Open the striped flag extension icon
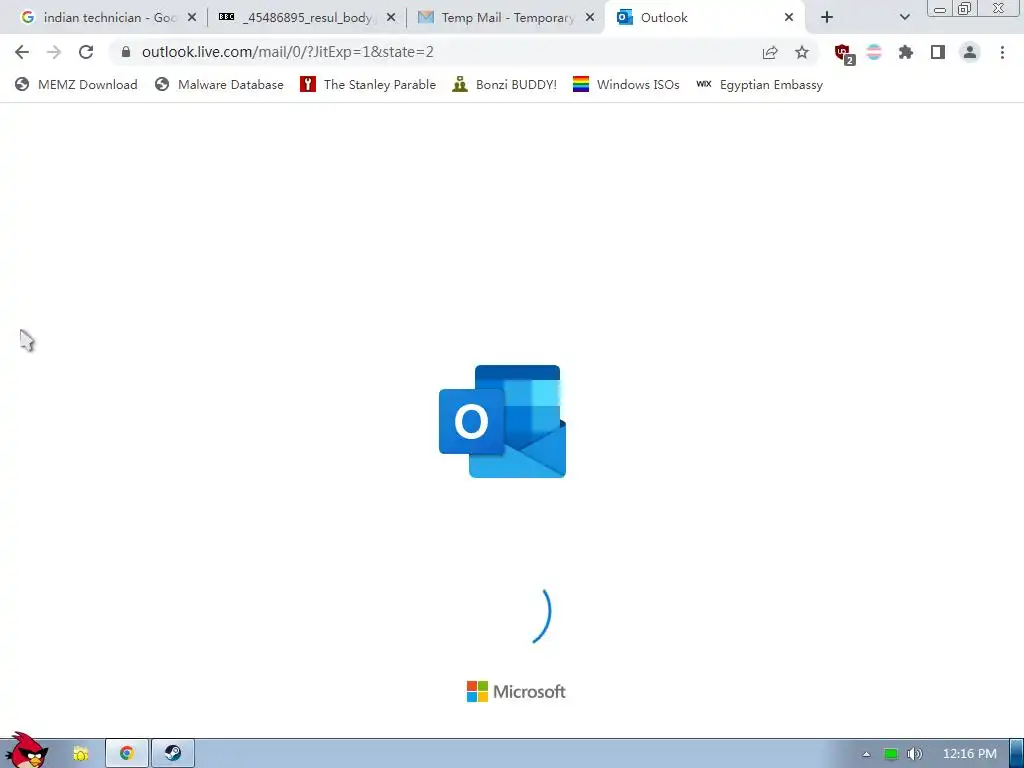 [874, 52]
